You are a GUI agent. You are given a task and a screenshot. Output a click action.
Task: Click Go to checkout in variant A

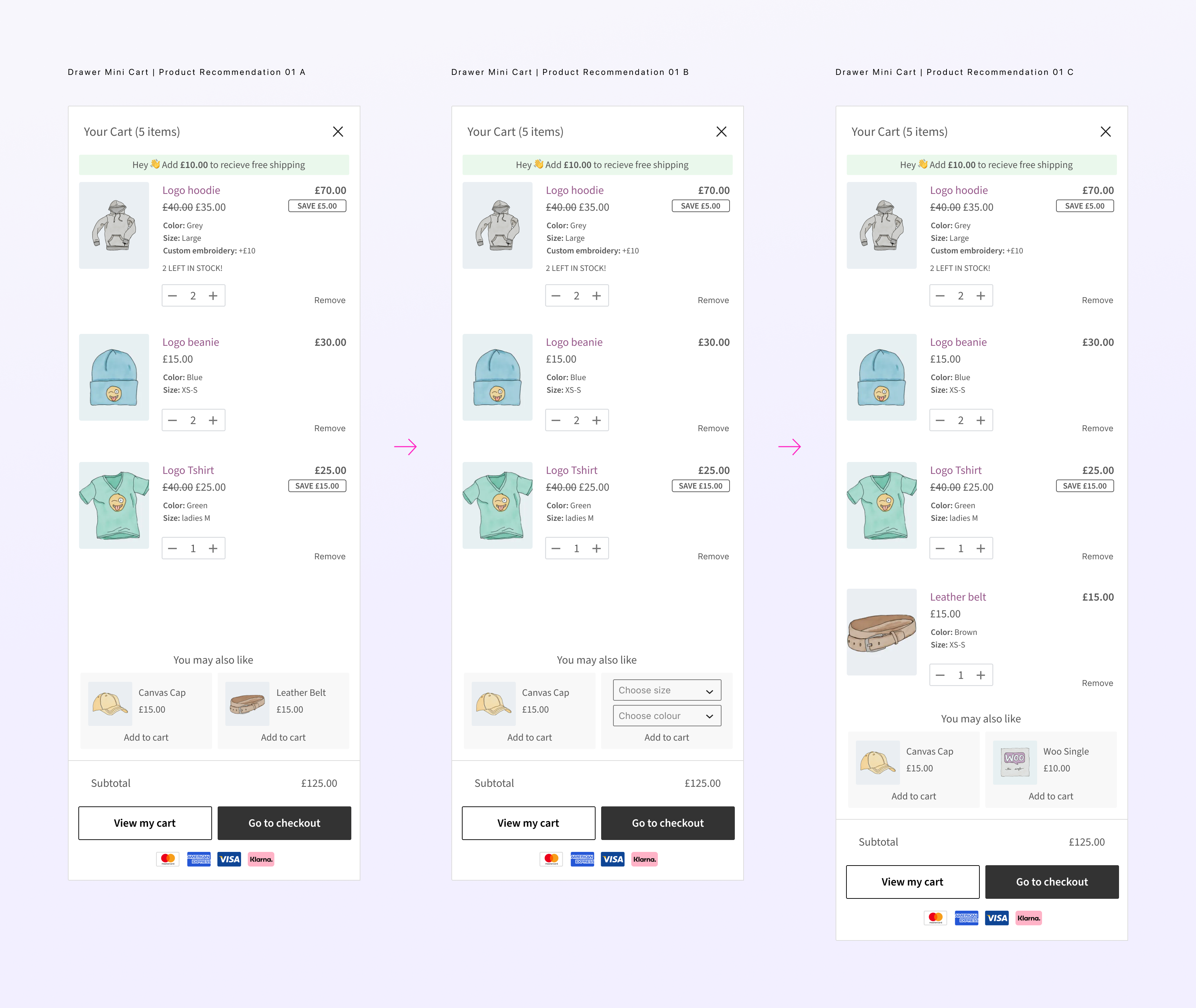pyautogui.click(x=284, y=823)
